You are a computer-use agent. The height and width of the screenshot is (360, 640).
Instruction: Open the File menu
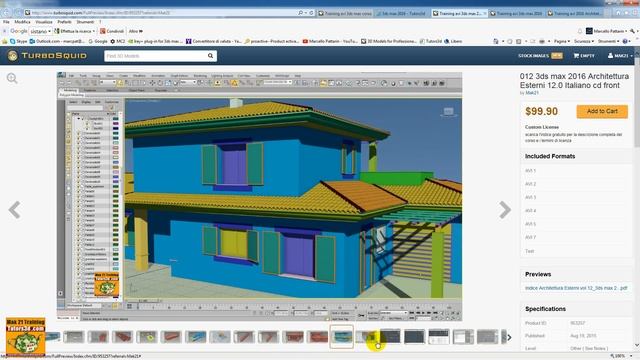[6, 22]
